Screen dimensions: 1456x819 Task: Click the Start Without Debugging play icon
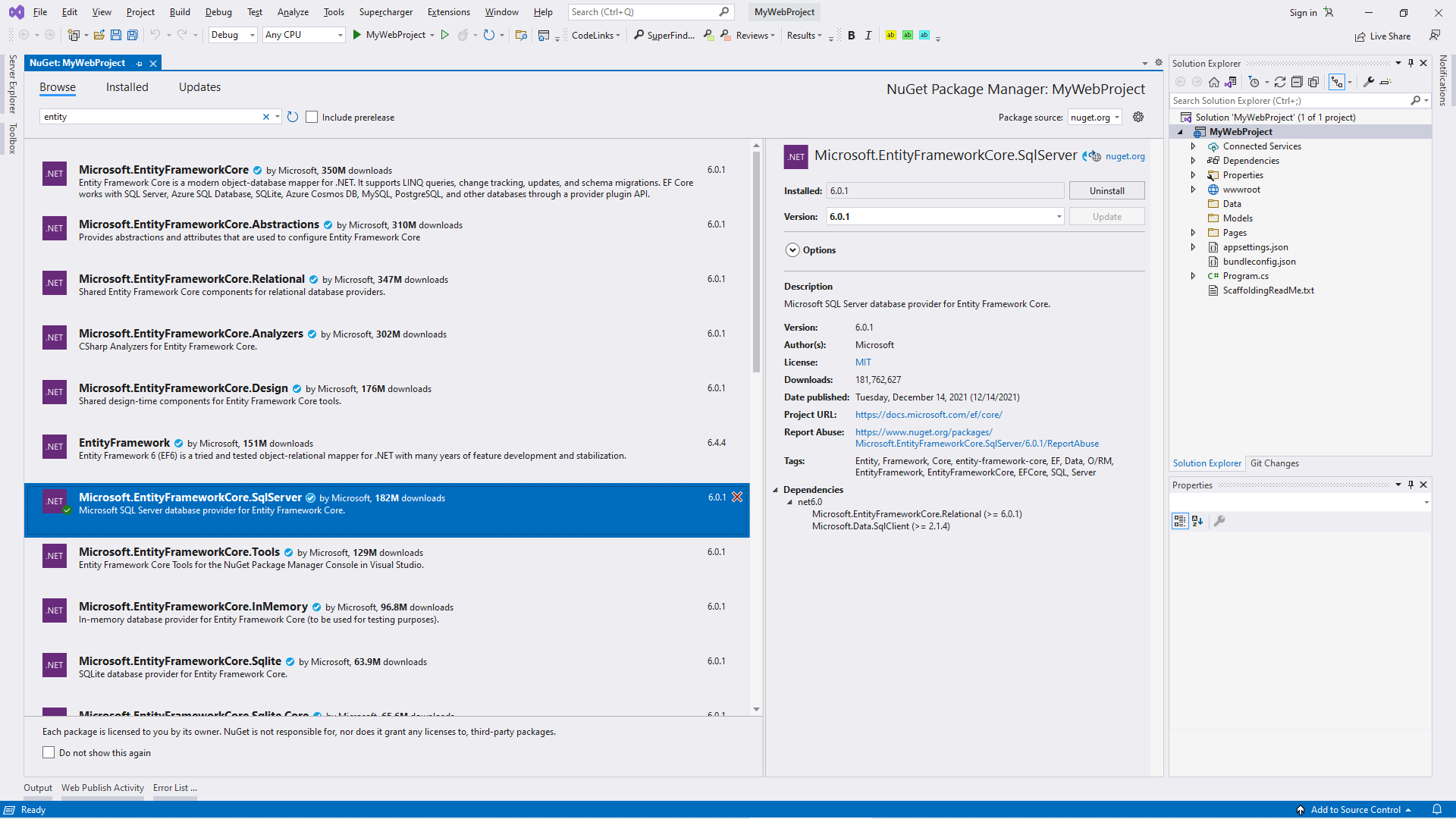pos(445,35)
